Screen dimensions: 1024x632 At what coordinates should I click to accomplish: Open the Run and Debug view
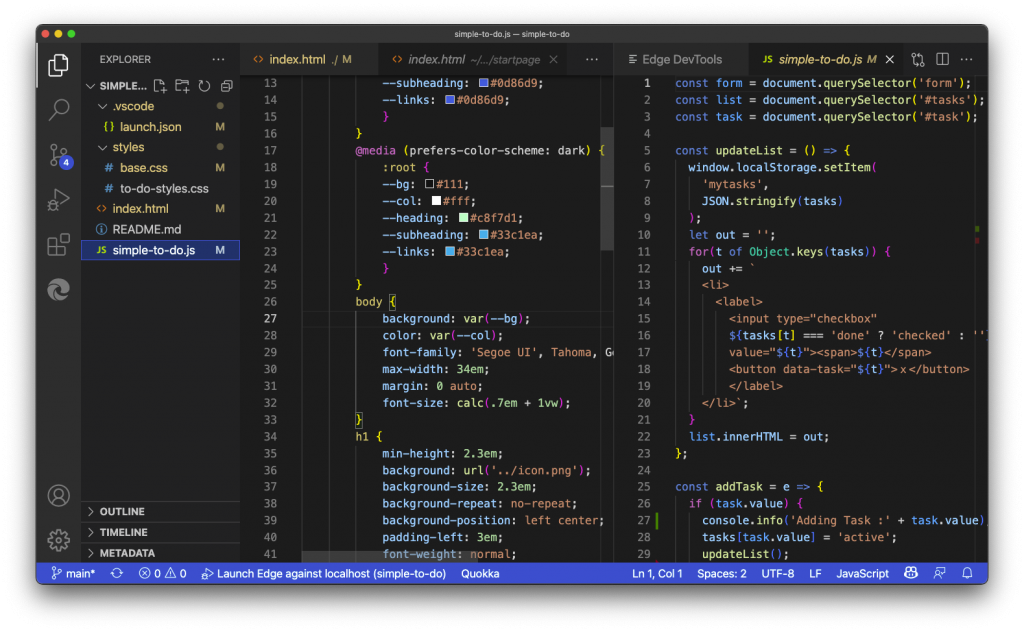pos(58,200)
